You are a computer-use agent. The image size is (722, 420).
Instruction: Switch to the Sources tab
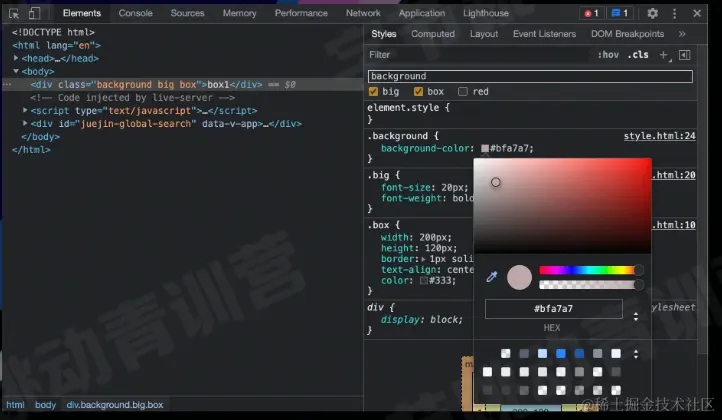pos(187,13)
